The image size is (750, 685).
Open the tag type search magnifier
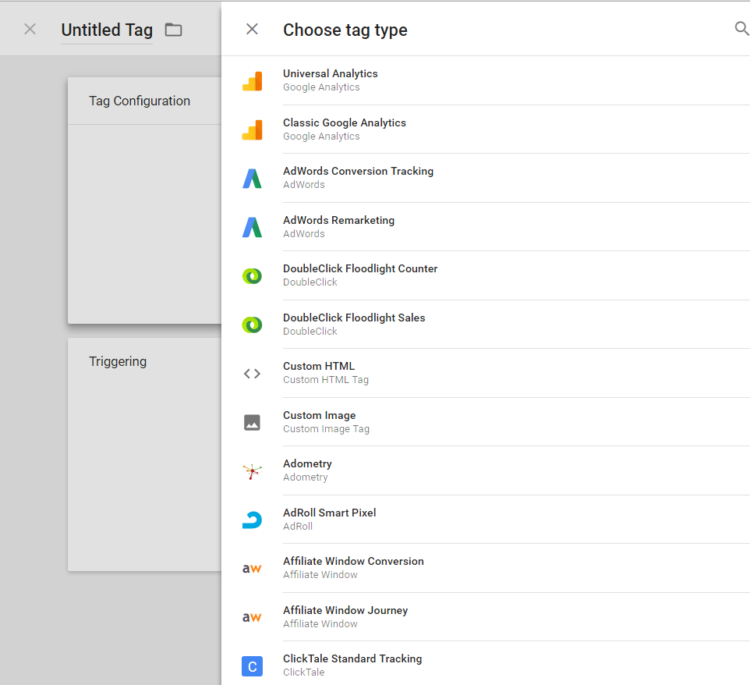point(742,29)
